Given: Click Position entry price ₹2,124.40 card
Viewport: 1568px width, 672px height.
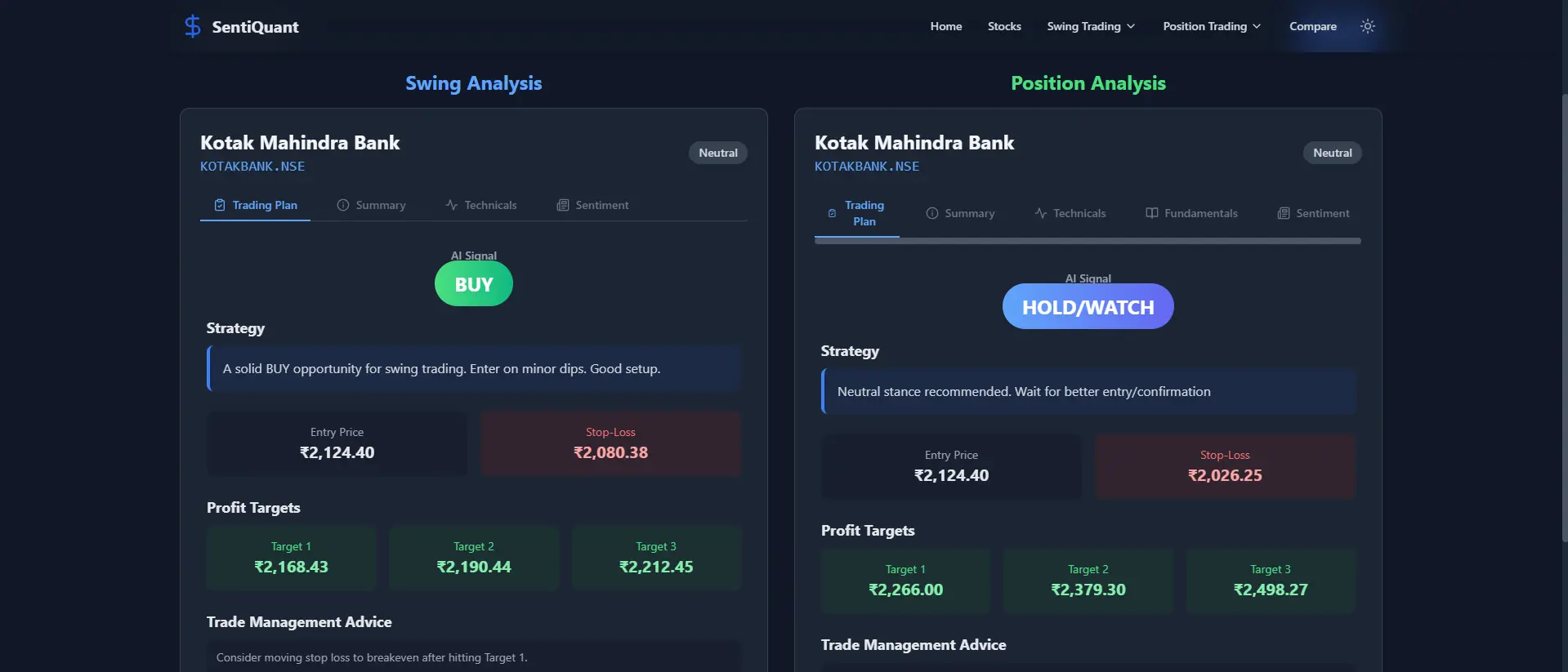Looking at the screenshot, I should (952, 466).
